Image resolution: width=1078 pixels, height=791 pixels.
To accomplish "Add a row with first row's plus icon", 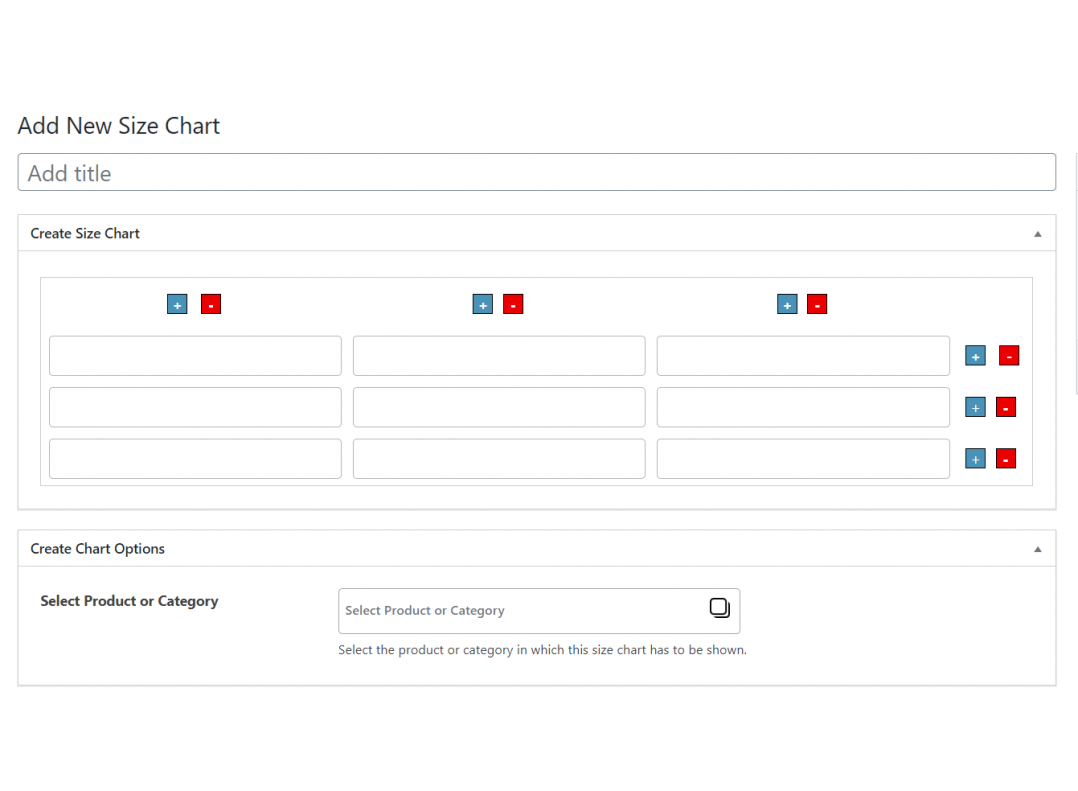I will click(x=975, y=356).
